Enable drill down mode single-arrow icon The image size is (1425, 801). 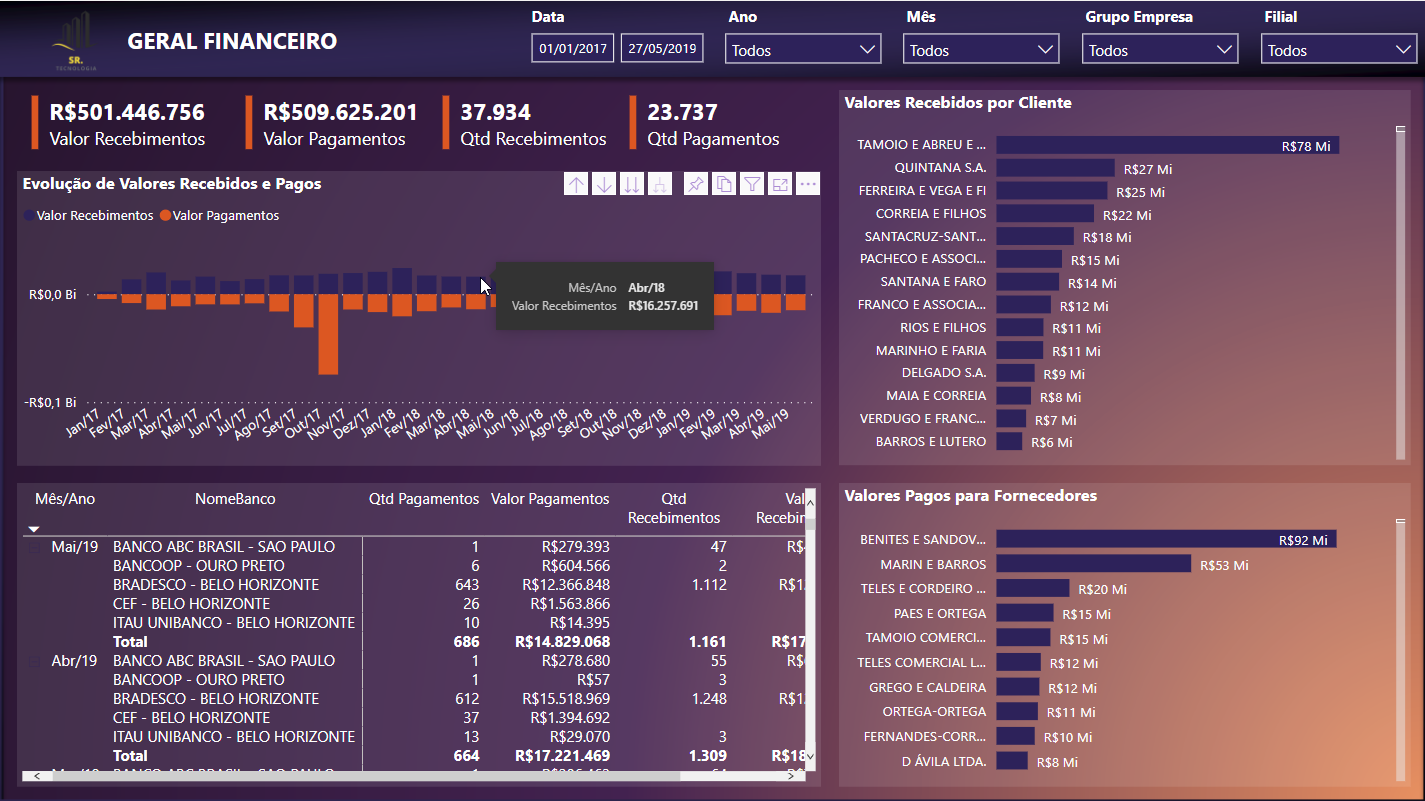pyautogui.click(x=604, y=184)
